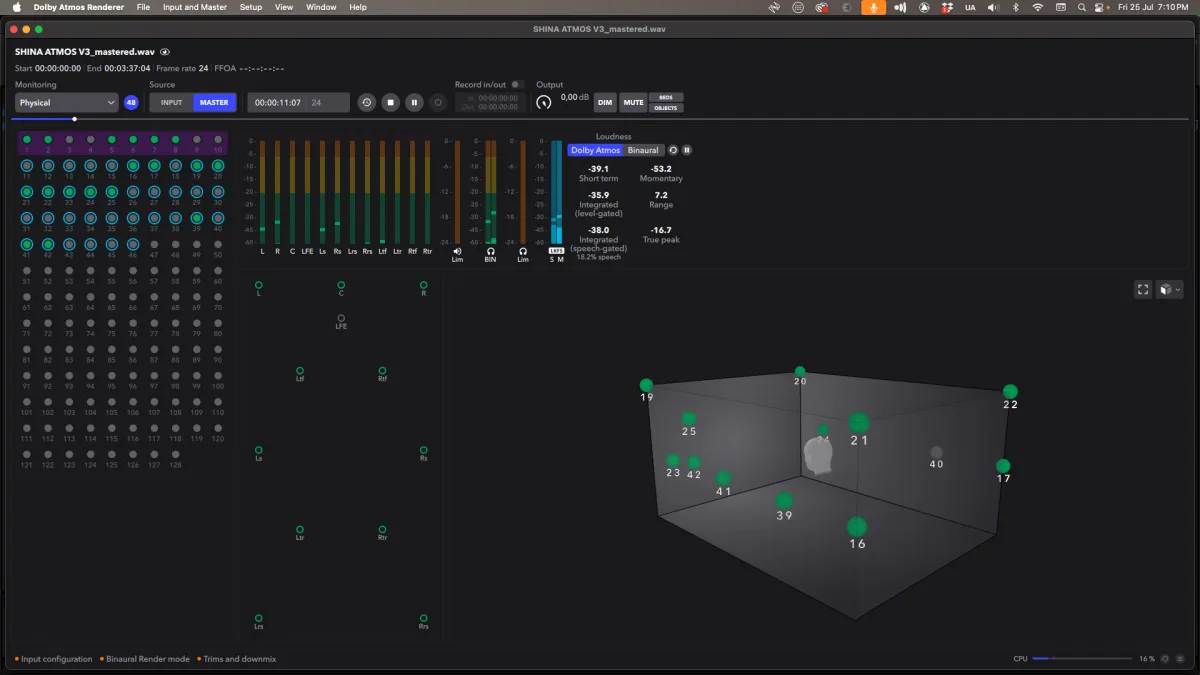Click the eye icon next to the file name

click(x=165, y=52)
